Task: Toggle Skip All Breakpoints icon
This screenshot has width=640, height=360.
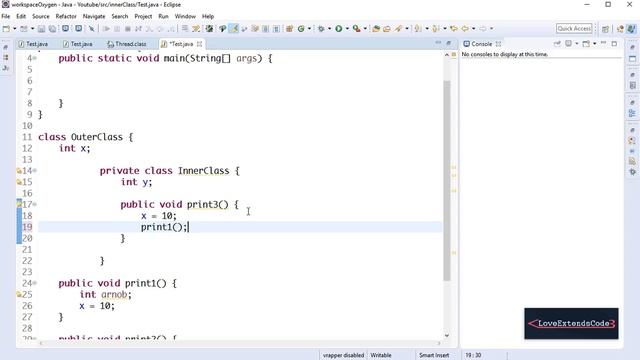Action: point(92,29)
